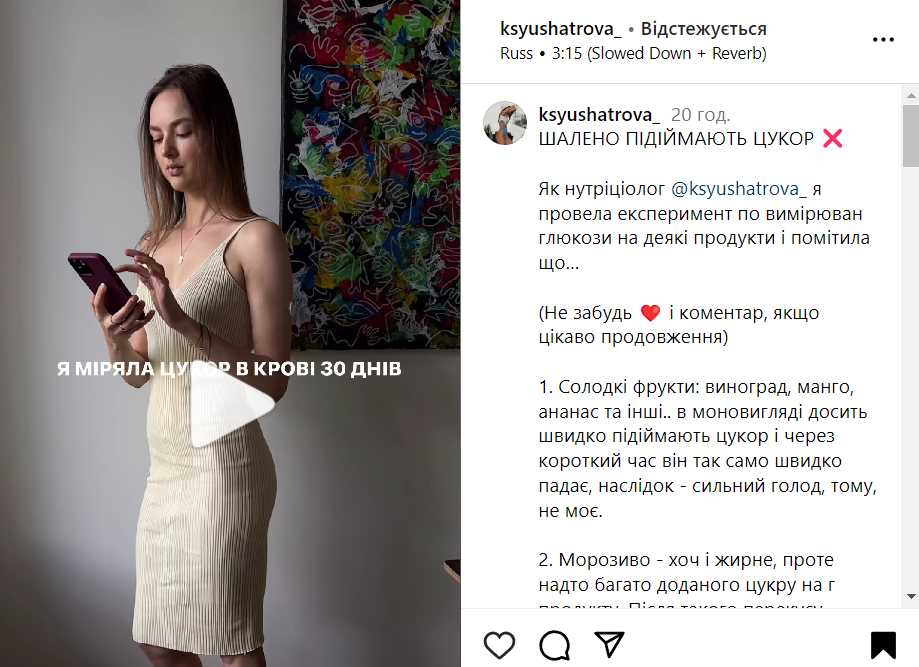Image resolution: width=919 pixels, height=667 pixels.
Task: Share the post with the paper plane icon
Action: click(x=610, y=644)
